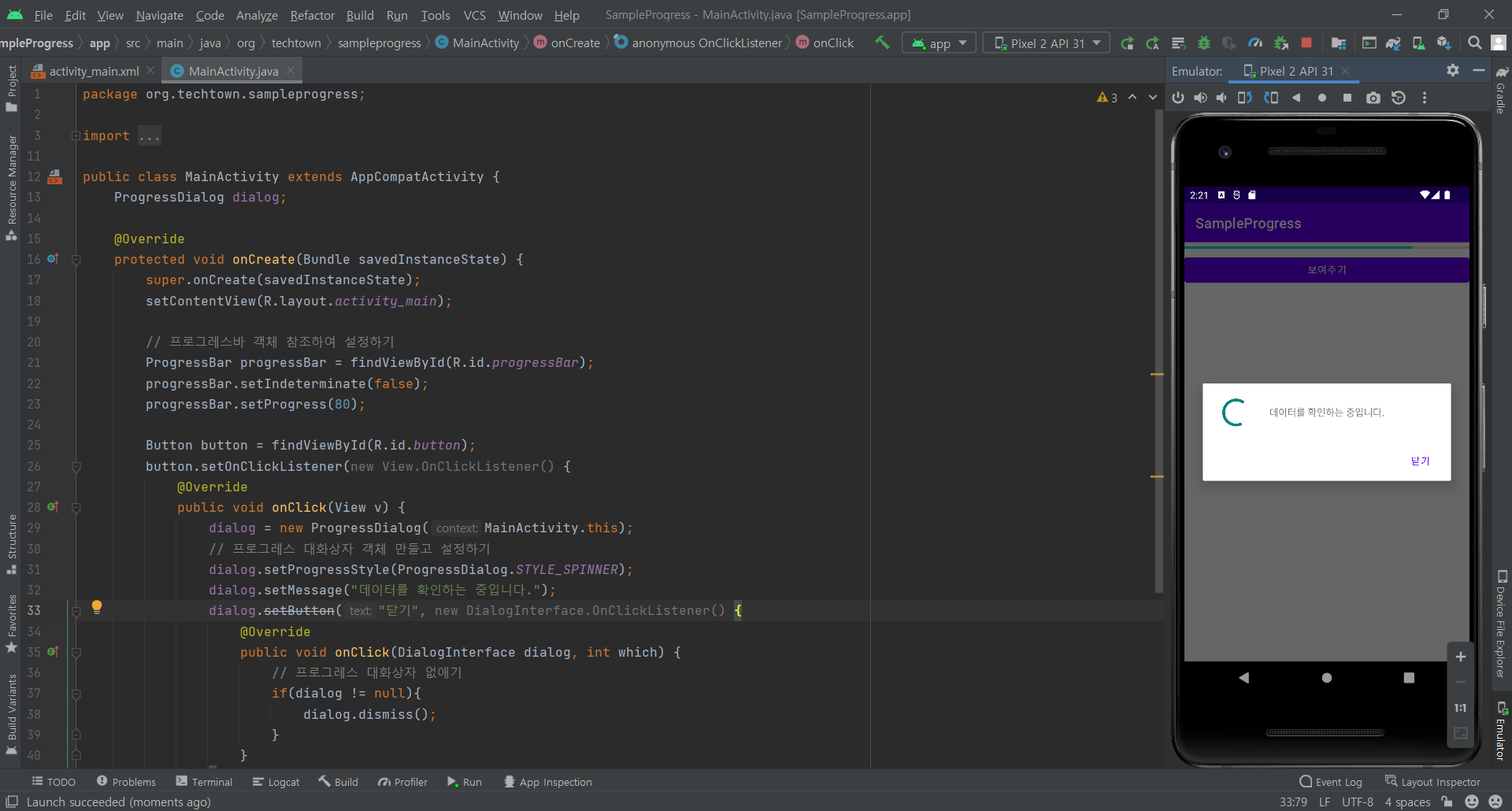Attach debugger to Android process icon

pyautogui.click(x=1281, y=43)
